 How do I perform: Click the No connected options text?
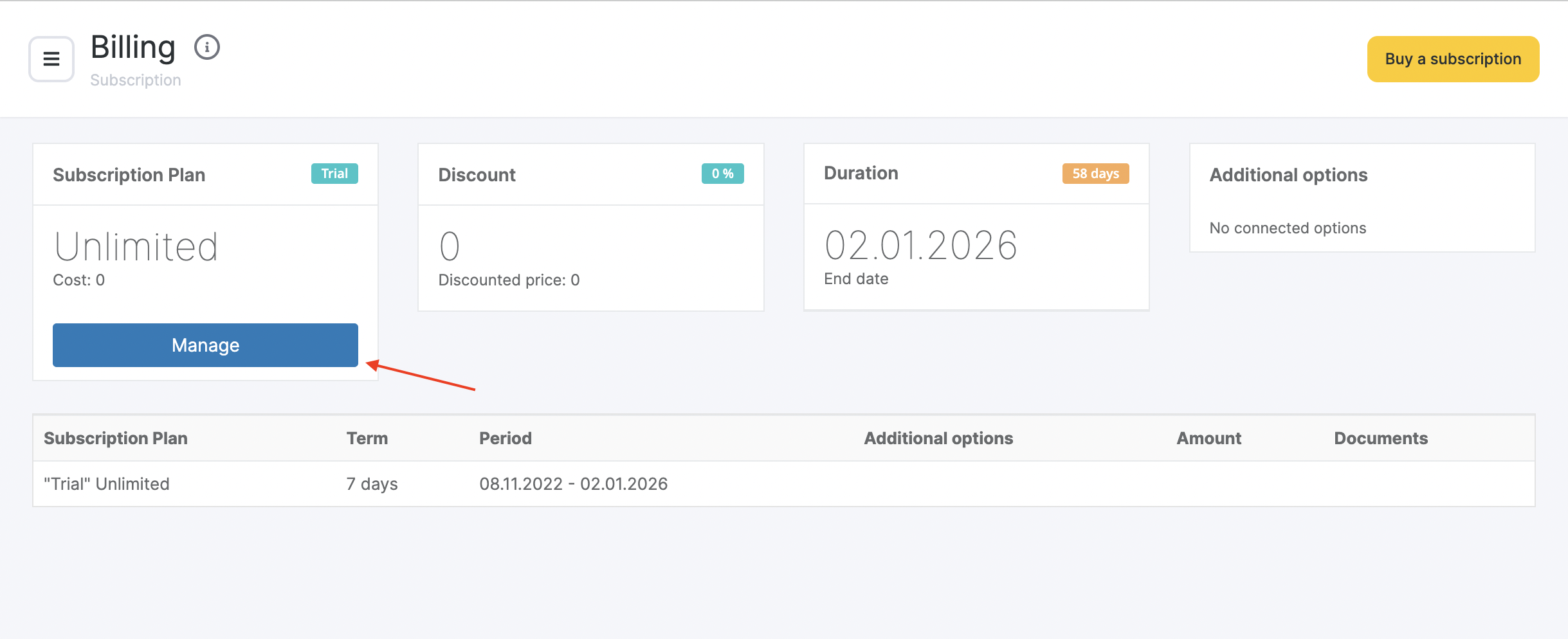[1288, 228]
